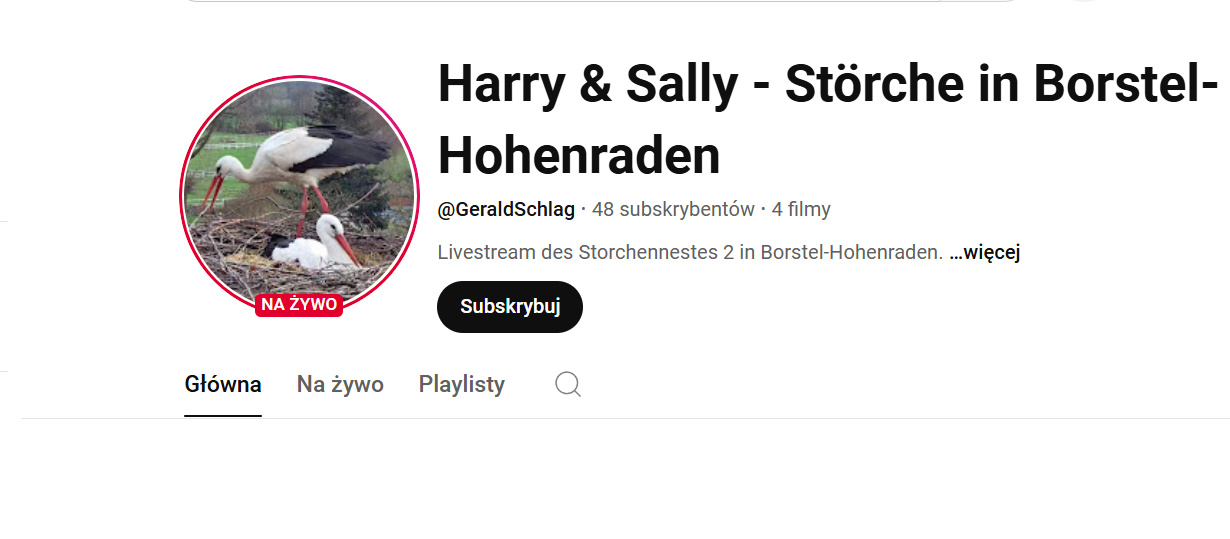
Task: Click the Borstel-Hohenraden text in the description
Action: click(851, 252)
